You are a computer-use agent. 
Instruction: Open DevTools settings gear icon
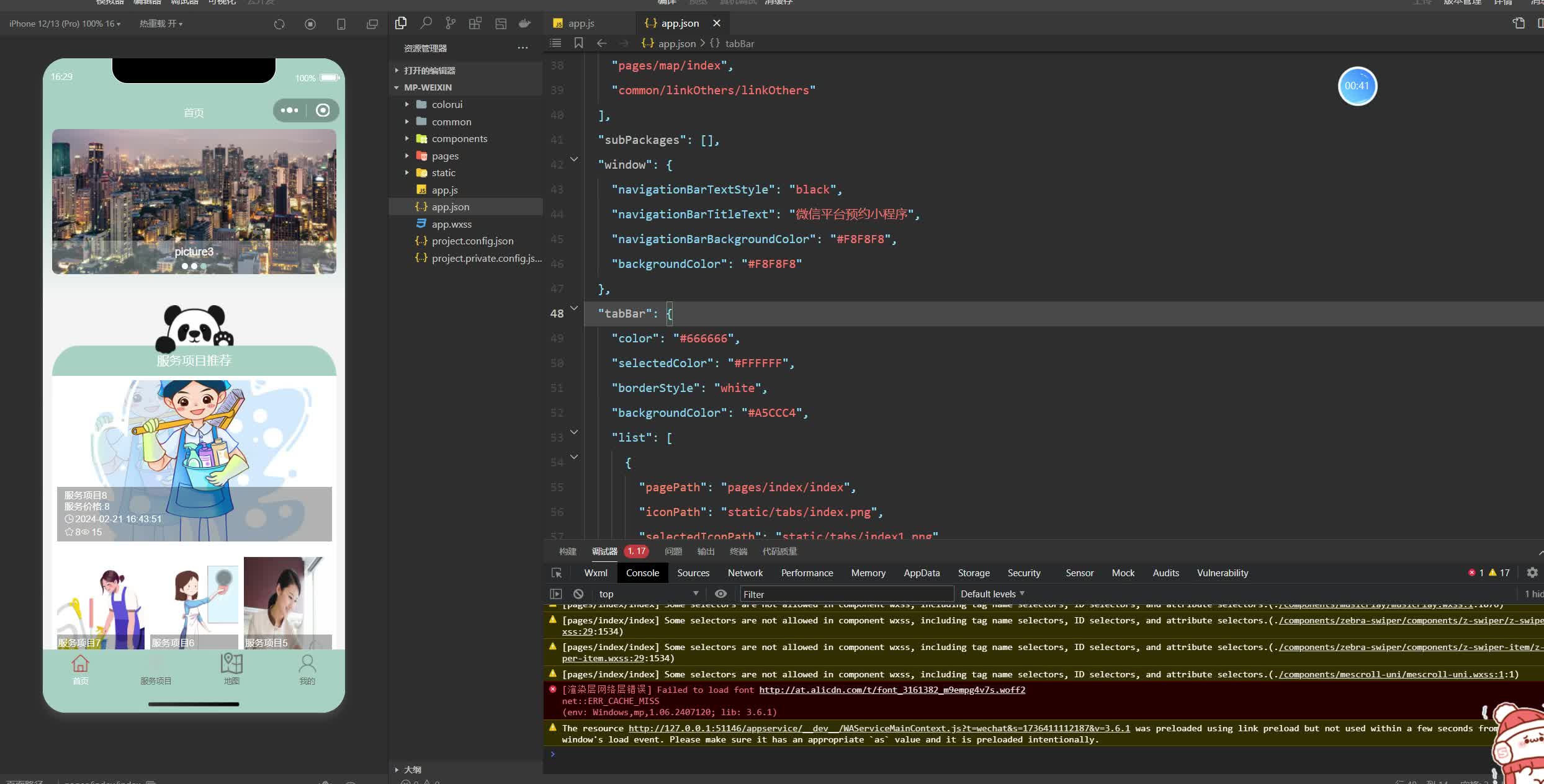pos(1532,572)
